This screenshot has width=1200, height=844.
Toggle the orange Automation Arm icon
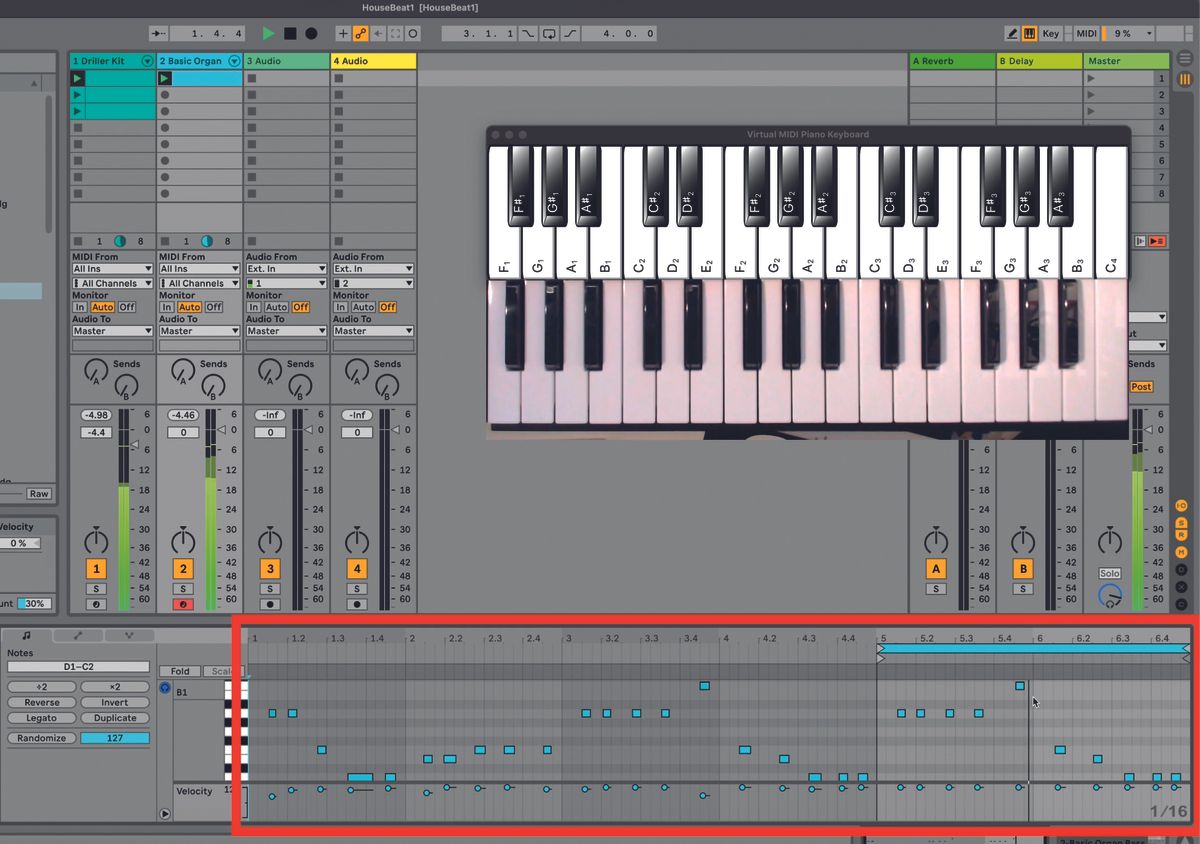361,33
